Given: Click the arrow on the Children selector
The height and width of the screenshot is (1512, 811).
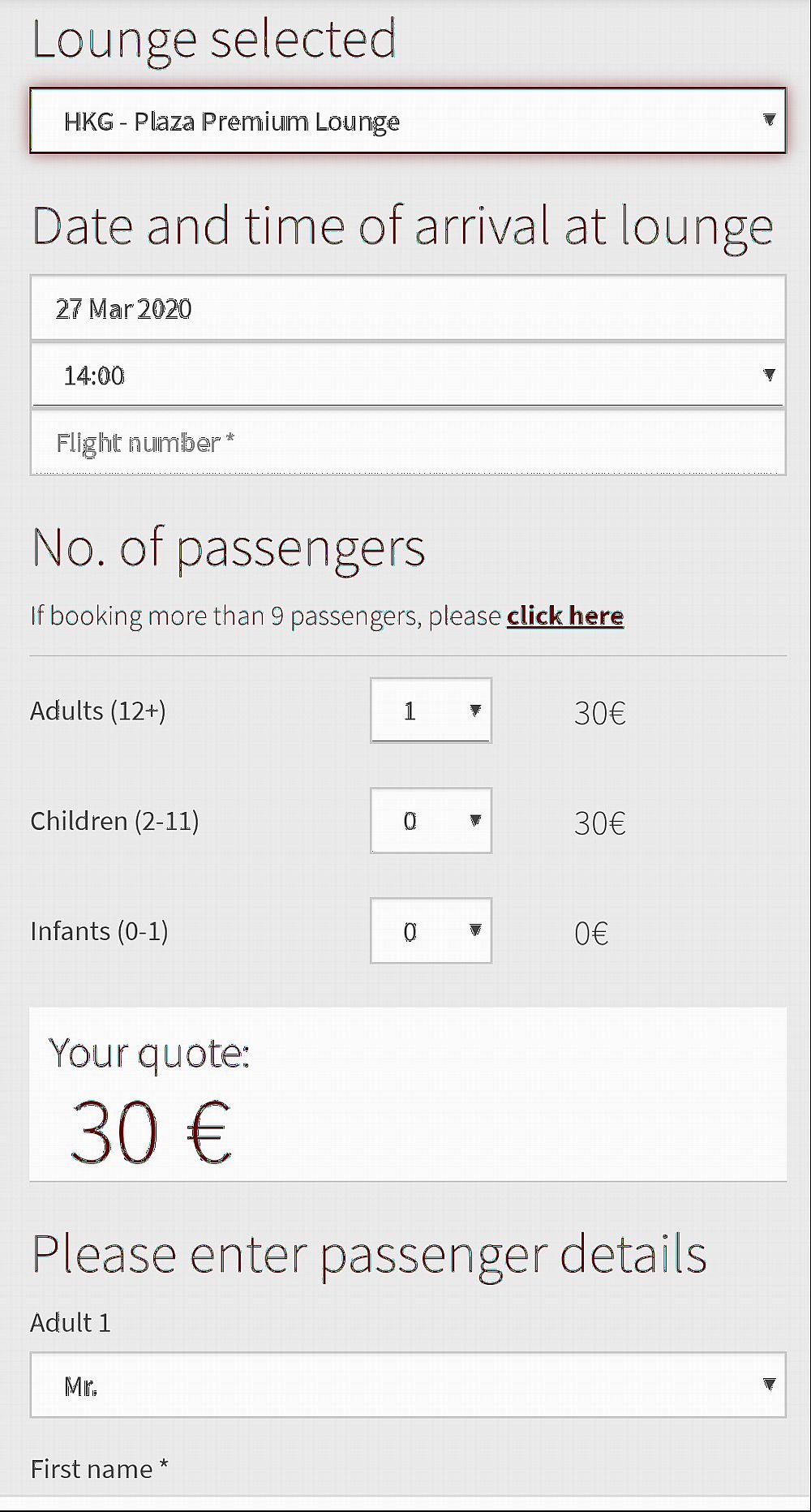Looking at the screenshot, I should tap(477, 820).
